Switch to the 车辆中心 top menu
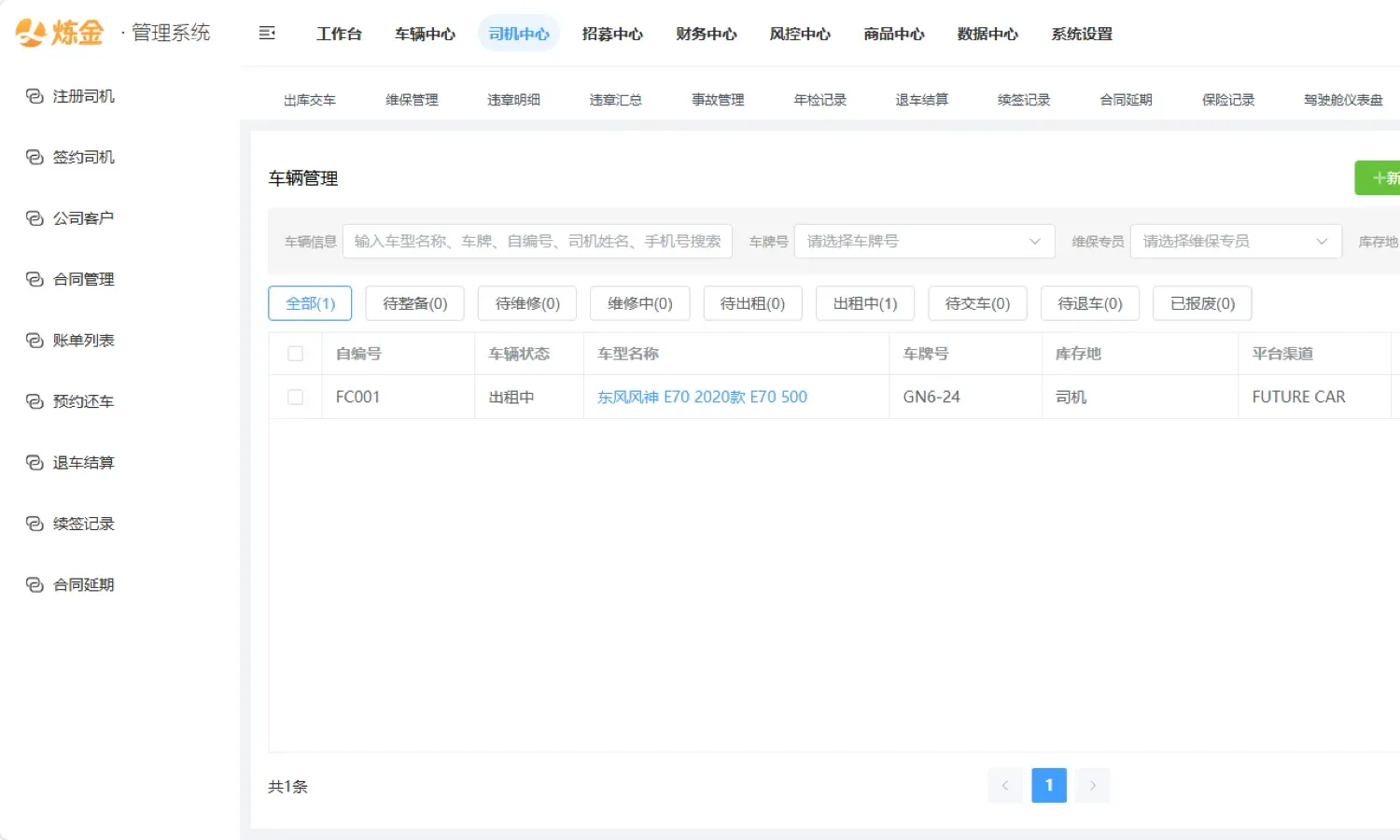 [x=425, y=34]
